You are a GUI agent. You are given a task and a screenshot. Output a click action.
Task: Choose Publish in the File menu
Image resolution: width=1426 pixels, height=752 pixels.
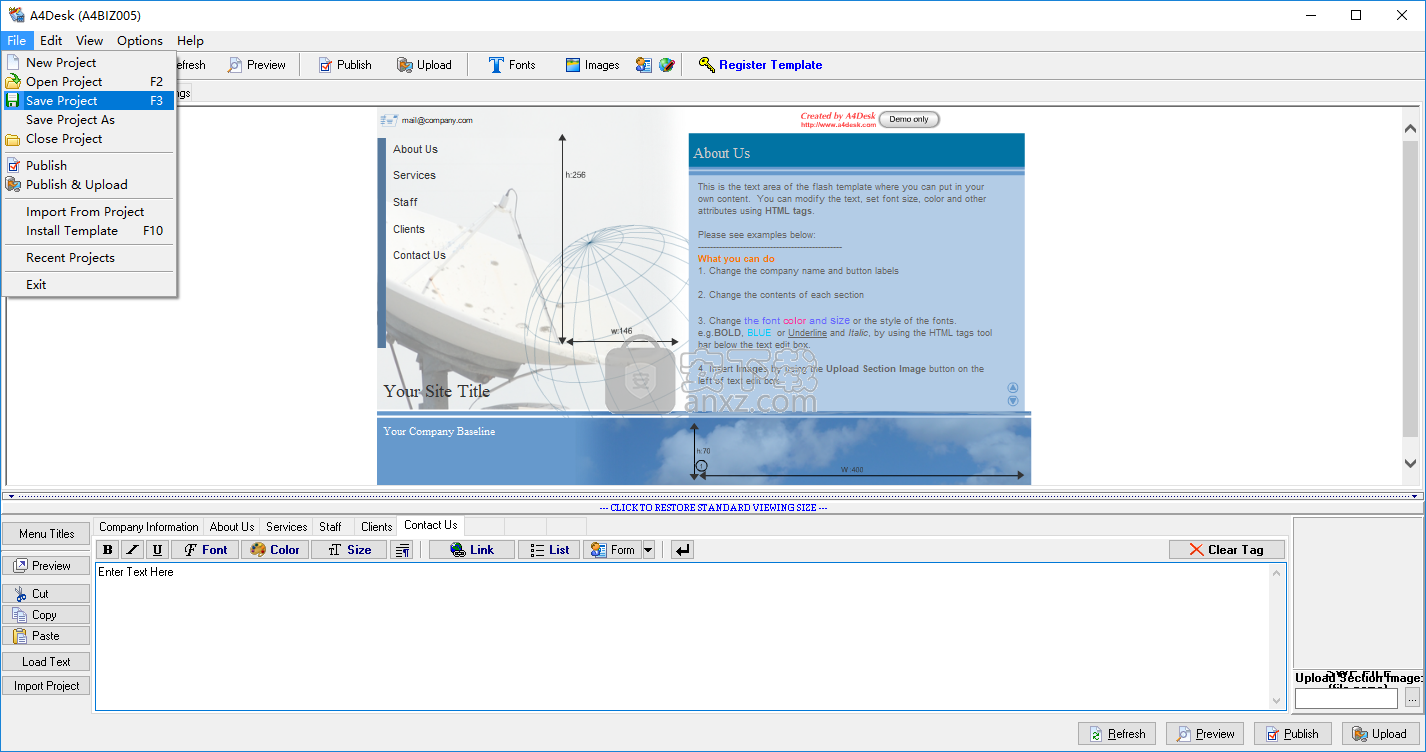pyautogui.click(x=89, y=166)
